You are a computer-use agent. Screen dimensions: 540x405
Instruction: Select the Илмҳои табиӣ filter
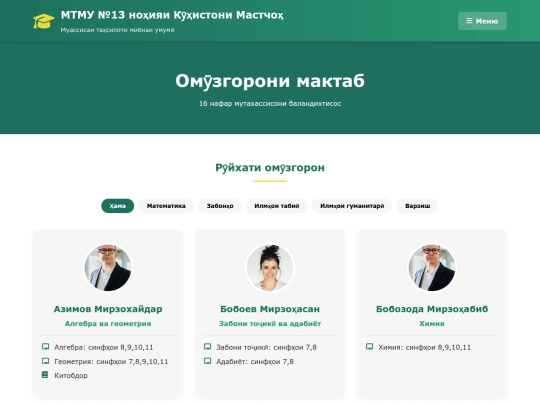[x=277, y=206]
